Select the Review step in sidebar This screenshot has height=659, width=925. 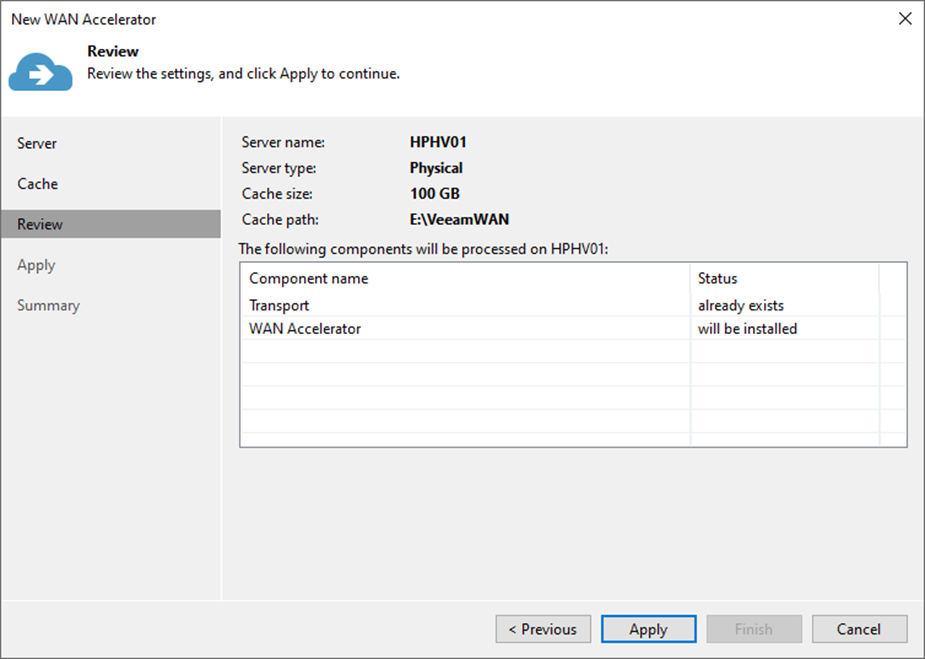(111, 224)
